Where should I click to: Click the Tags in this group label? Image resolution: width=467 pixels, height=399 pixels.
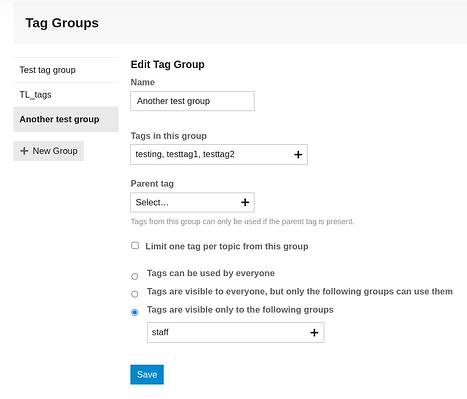169,136
